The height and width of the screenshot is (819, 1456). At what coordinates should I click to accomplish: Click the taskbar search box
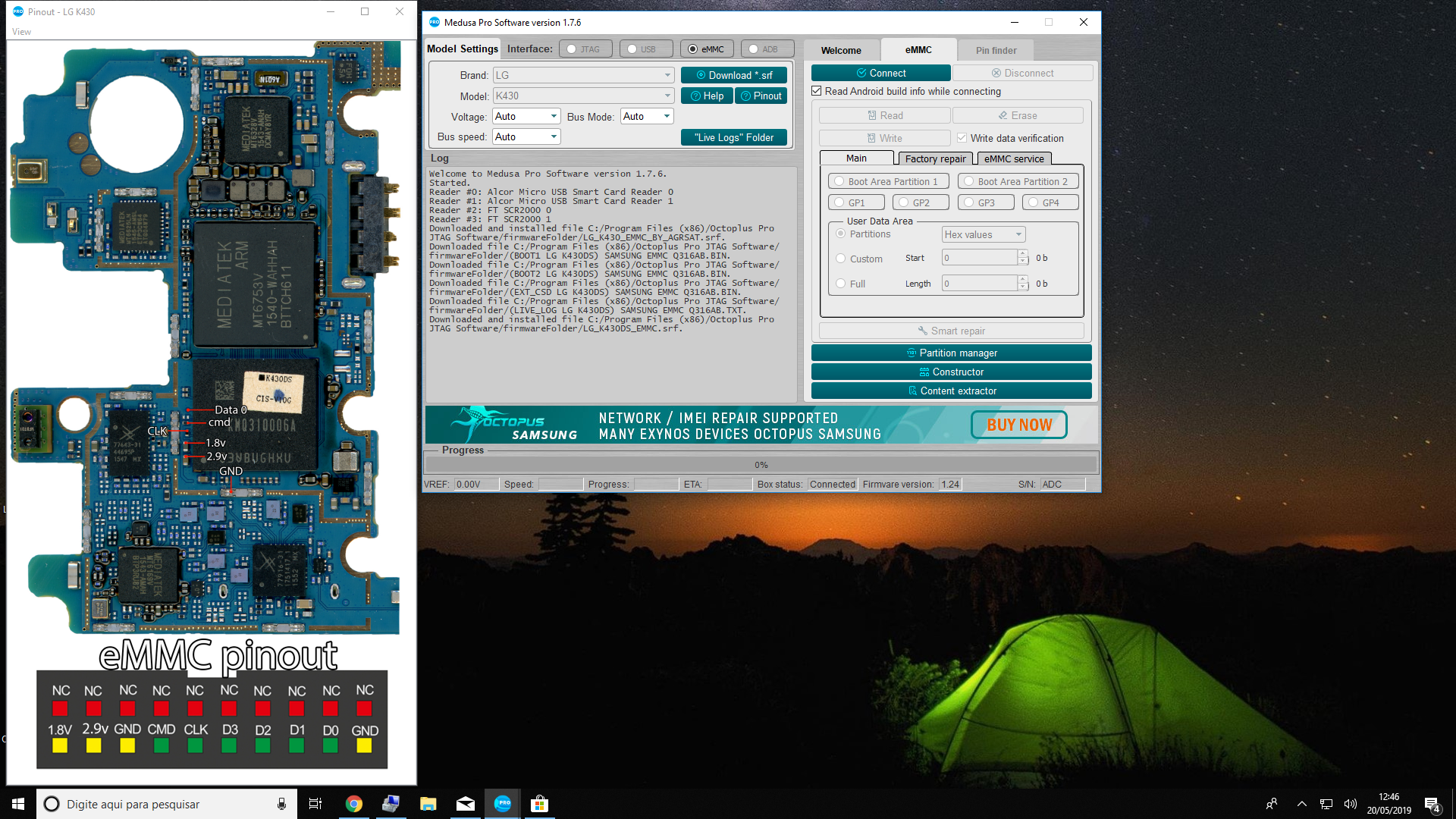click(x=166, y=804)
